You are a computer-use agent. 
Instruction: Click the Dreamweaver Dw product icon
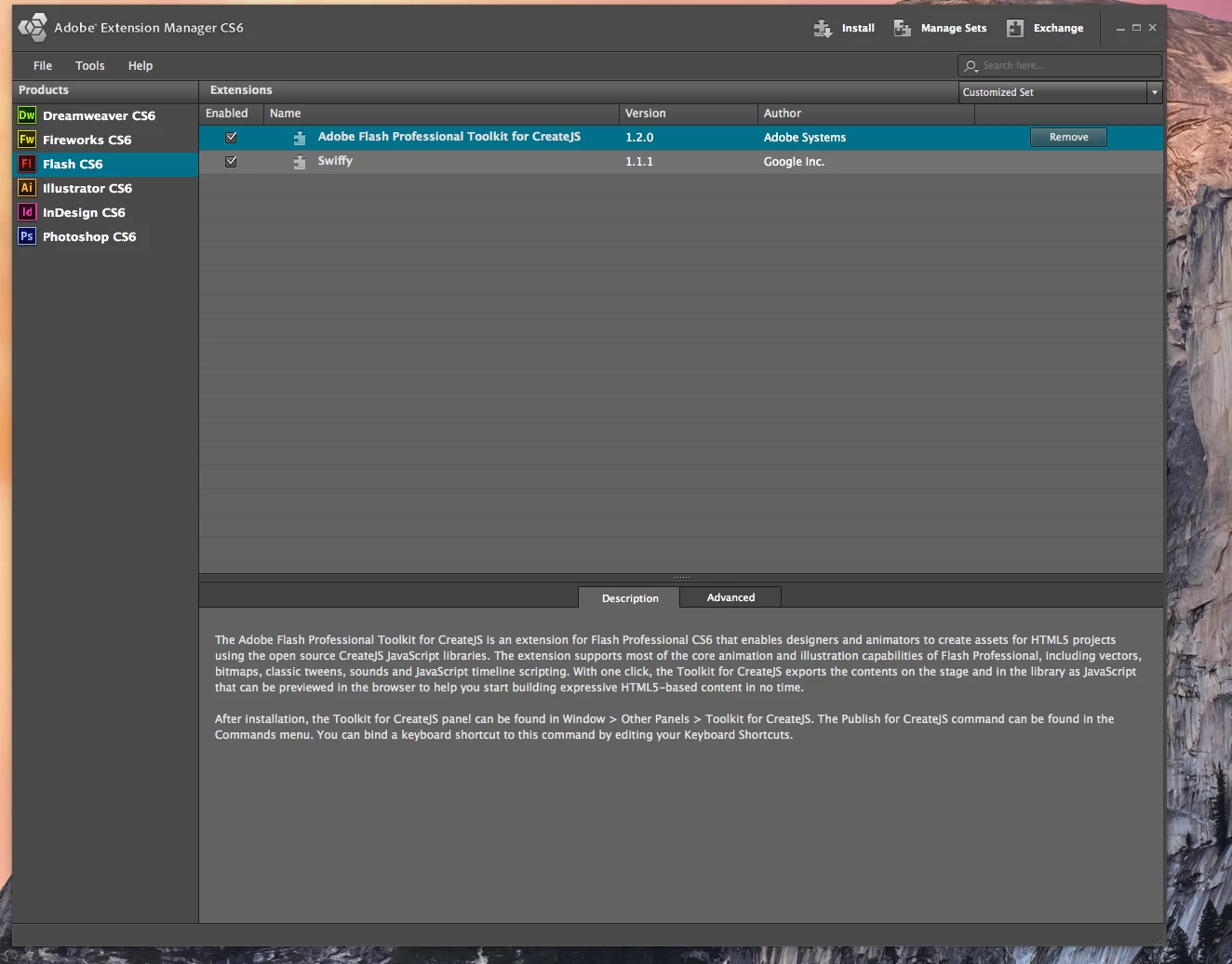tap(27, 115)
